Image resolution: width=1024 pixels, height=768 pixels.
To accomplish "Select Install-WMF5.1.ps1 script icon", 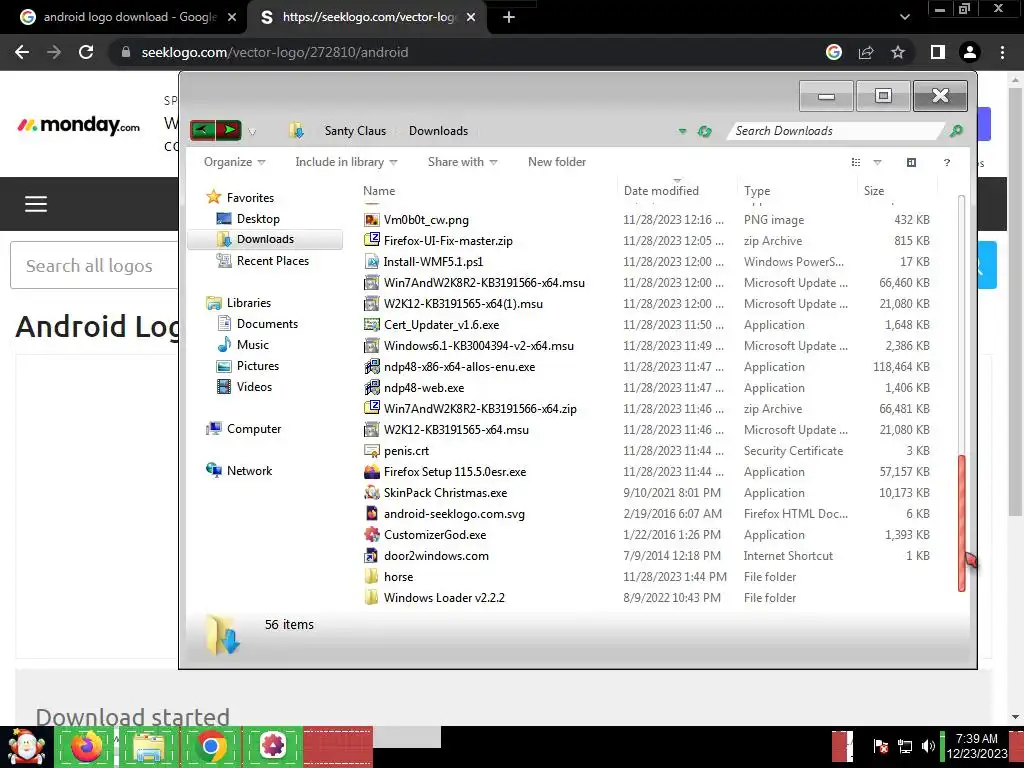I will point(372,261).
